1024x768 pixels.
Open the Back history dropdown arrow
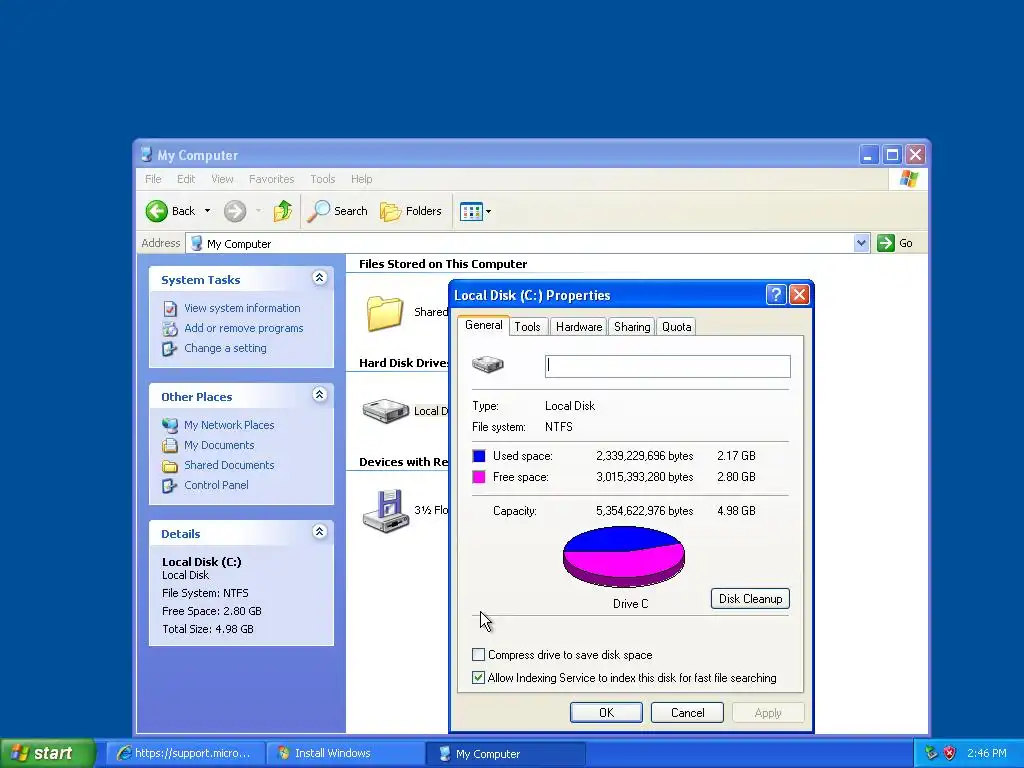tap(208, 211)
